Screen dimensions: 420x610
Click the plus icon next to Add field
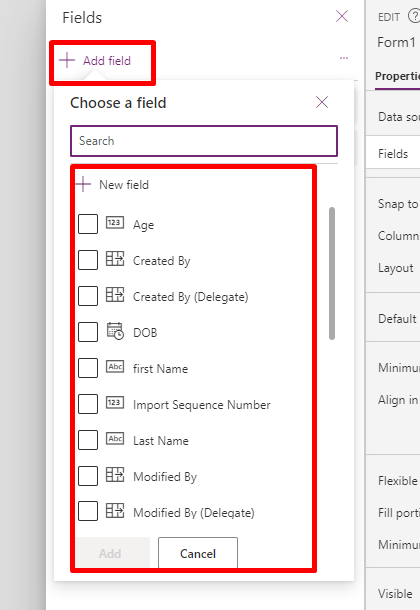coord(67,60)
